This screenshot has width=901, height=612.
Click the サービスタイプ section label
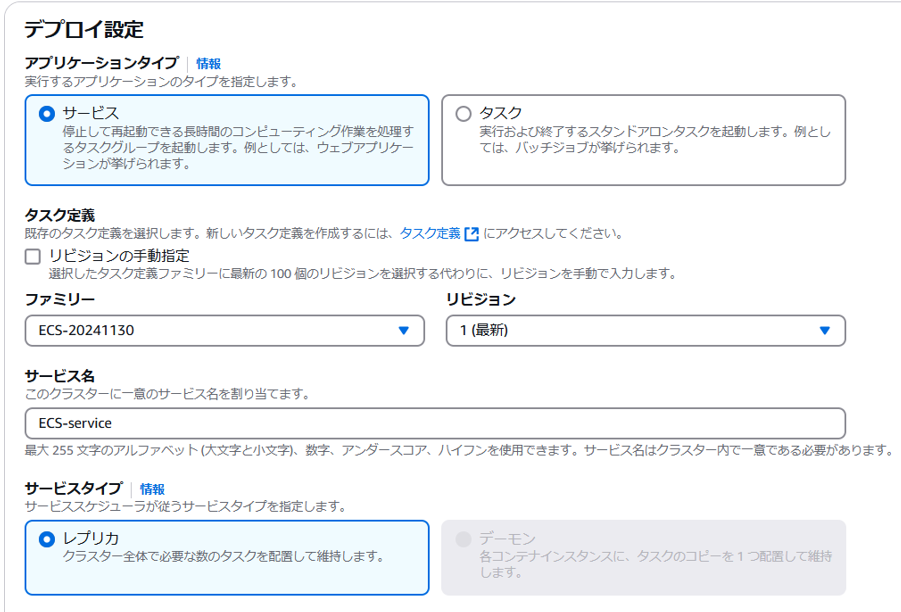(74, 488)
